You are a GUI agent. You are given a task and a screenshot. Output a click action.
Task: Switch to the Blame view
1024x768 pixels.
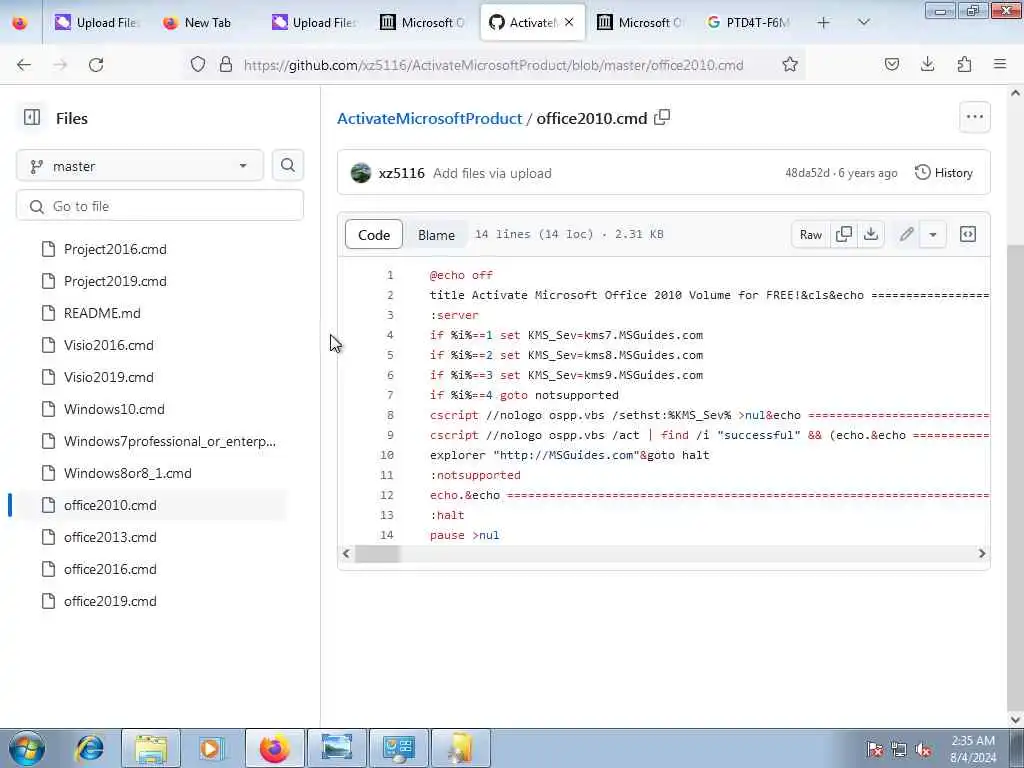(x=436, y=234)
